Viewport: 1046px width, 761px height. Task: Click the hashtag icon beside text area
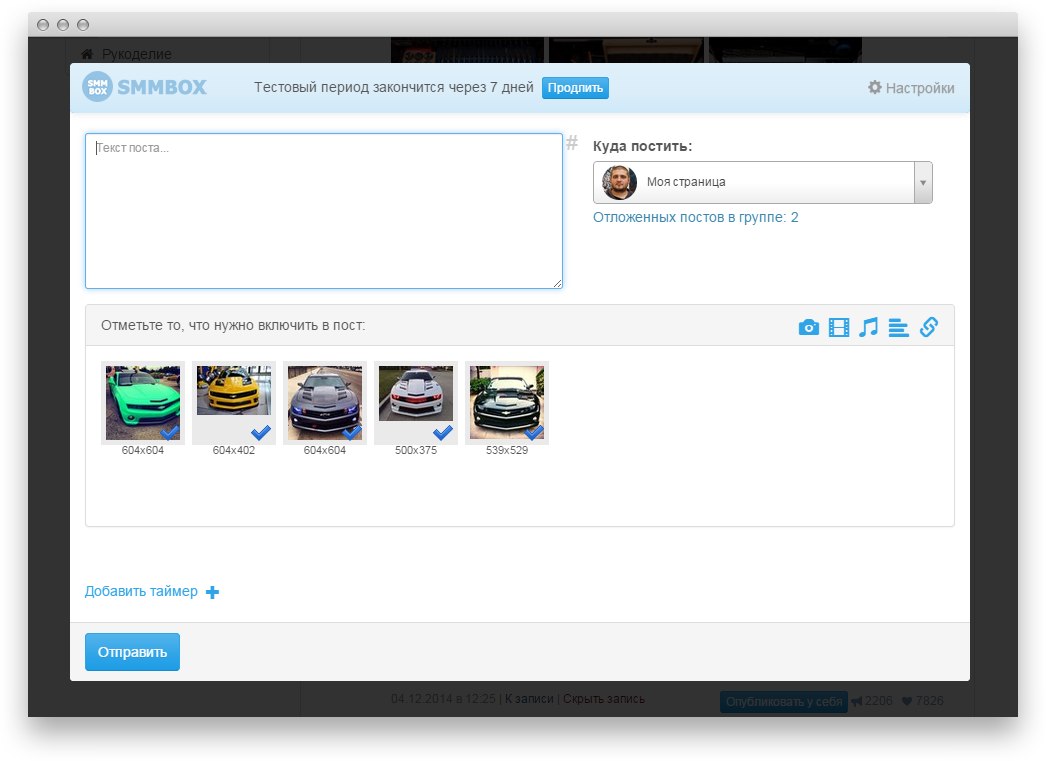(x=572, y=143)
